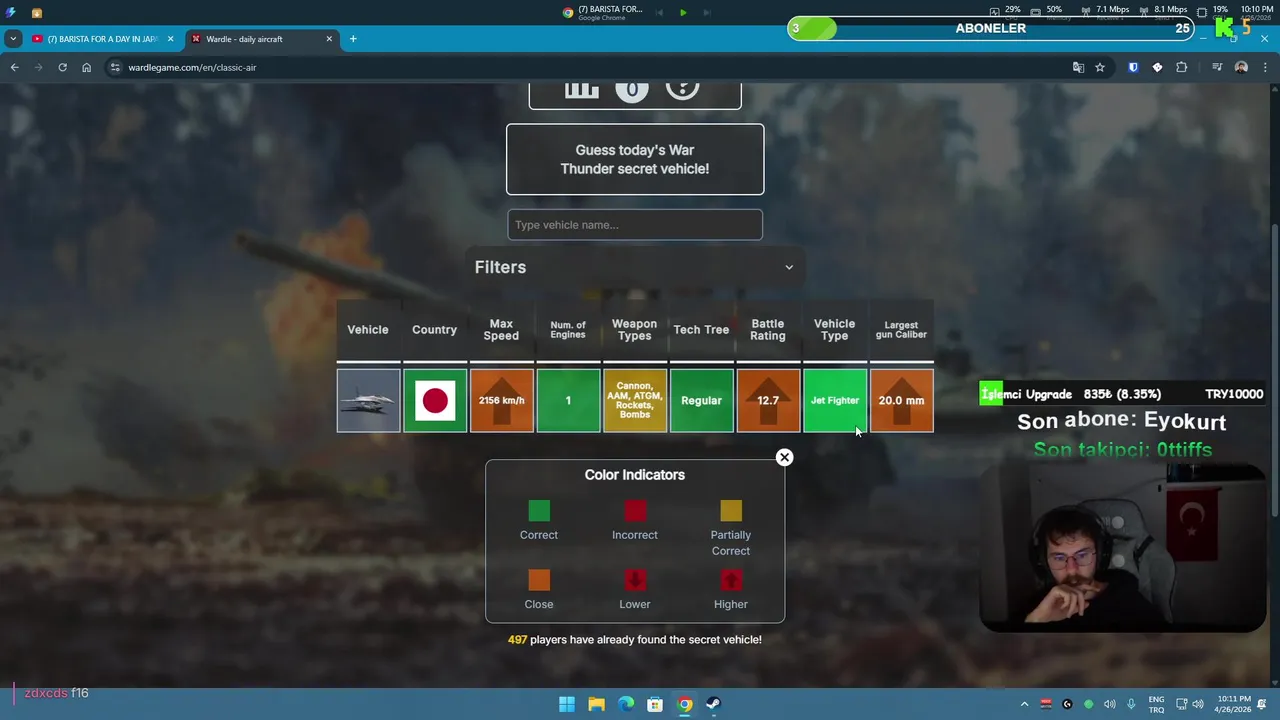
Task: Open the statistics bar chart icon
Action: (x=581, y=89)
